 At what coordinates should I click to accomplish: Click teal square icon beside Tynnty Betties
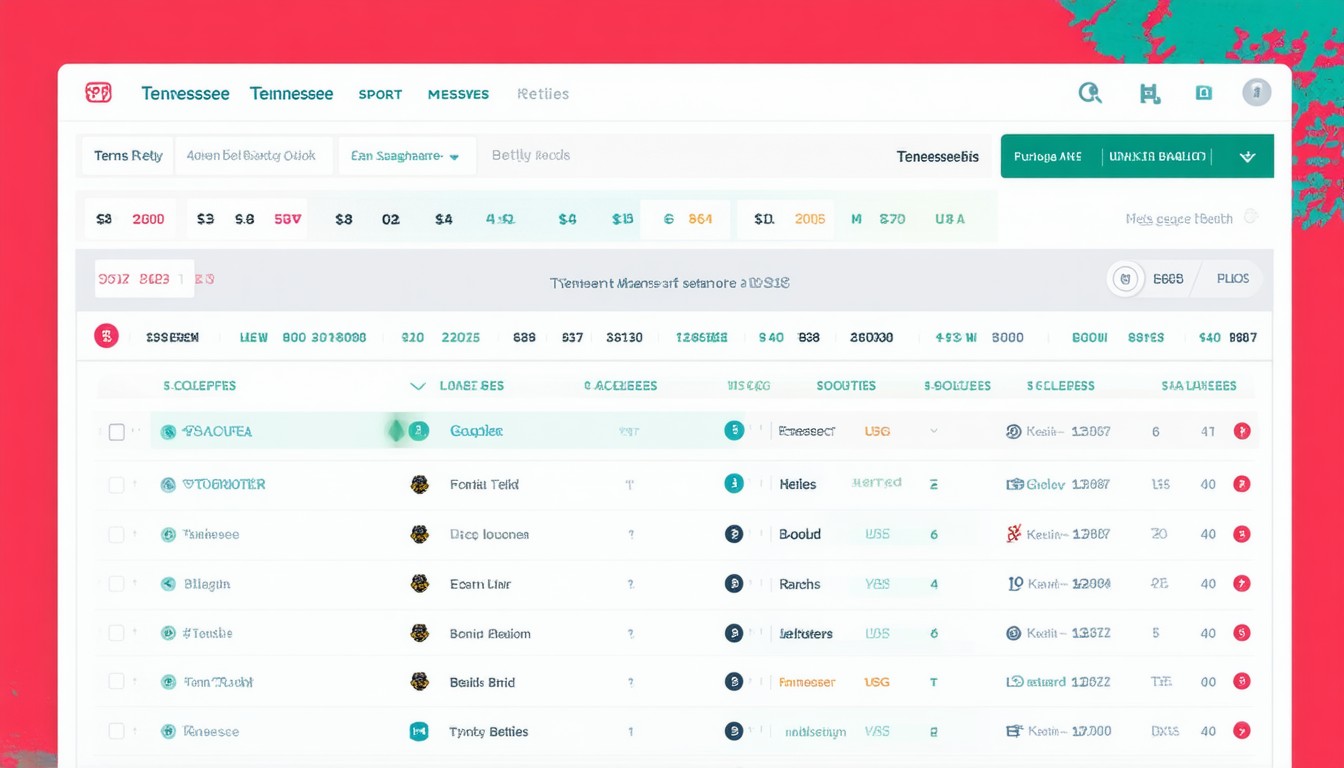coord(419,732)
